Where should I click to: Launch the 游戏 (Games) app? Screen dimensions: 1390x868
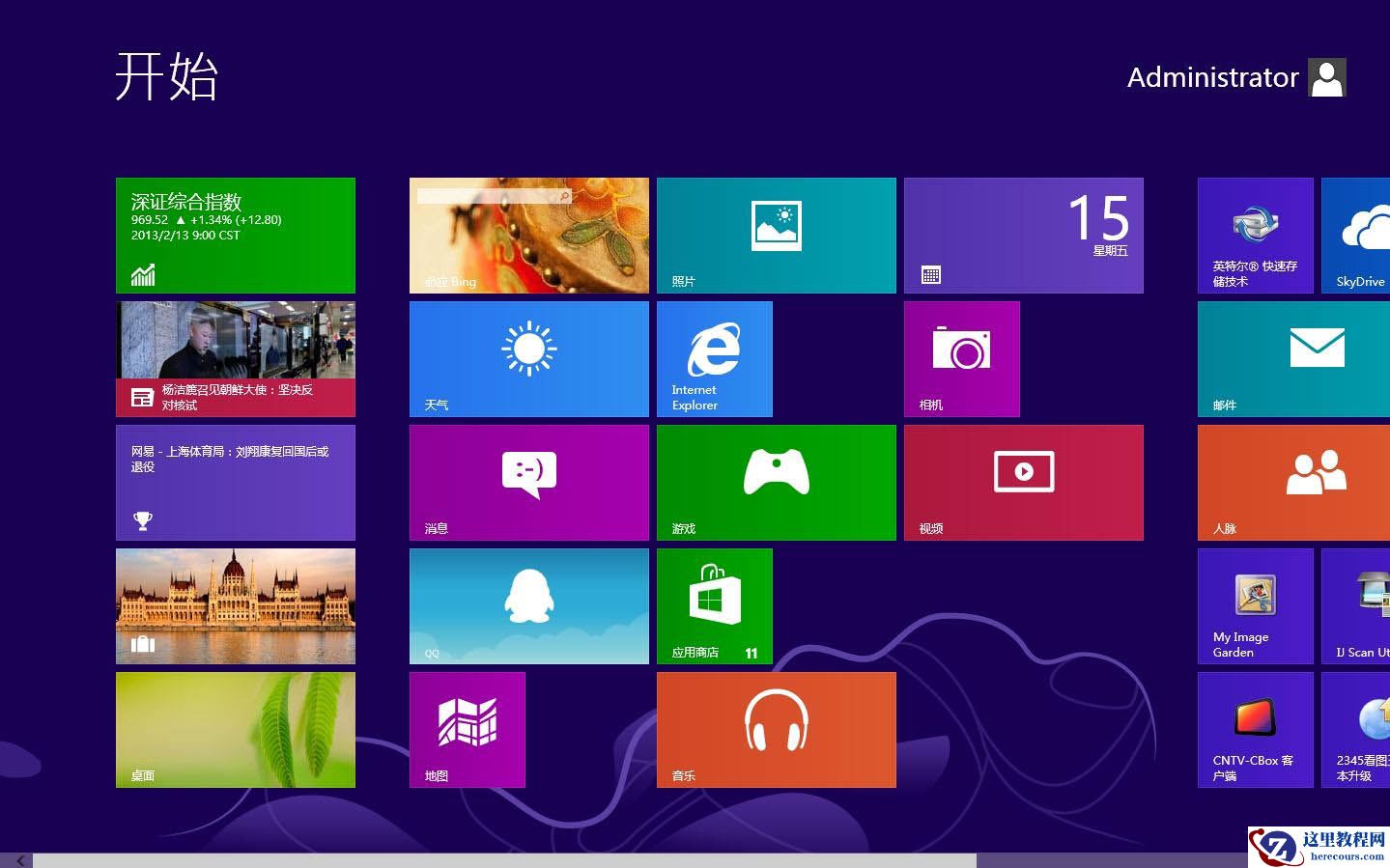(776, 482)
